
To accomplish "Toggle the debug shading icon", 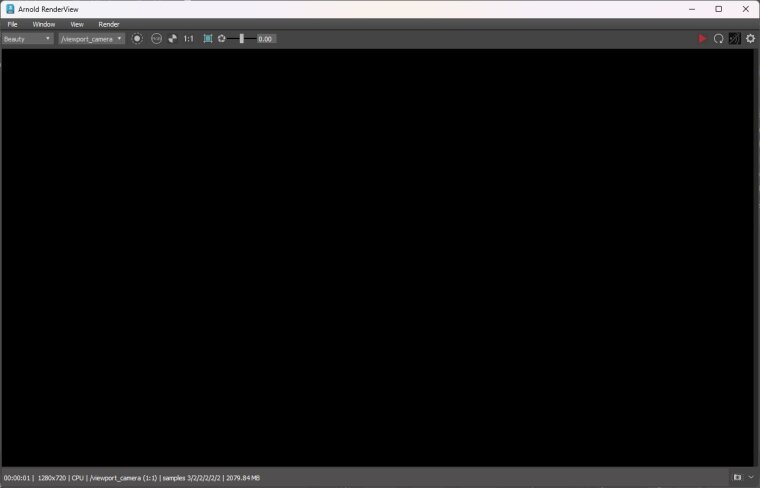I will click(x=734, y=39).
